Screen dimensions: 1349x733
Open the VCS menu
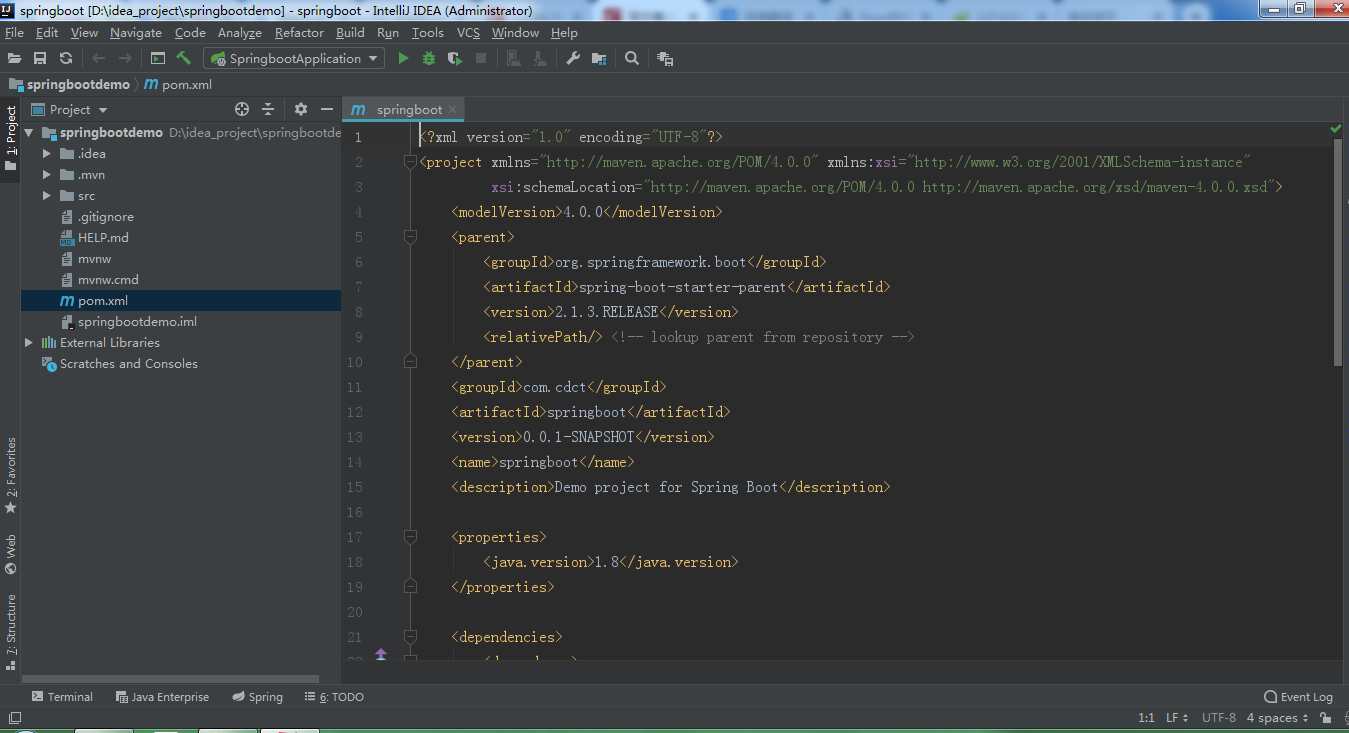coord(468,33)
